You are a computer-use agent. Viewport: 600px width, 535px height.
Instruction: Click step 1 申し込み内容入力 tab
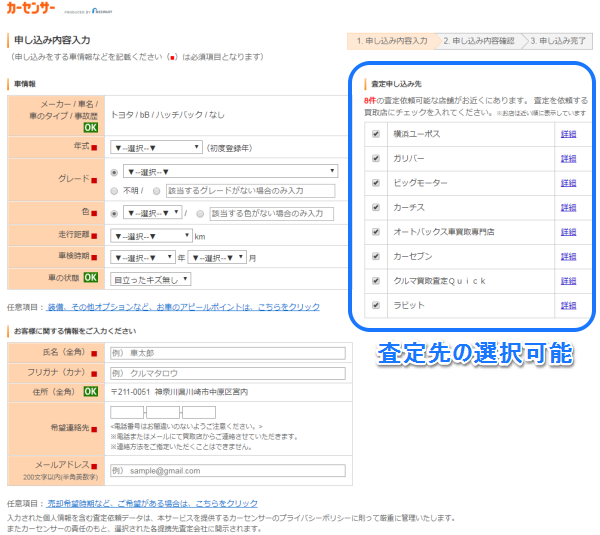pos(392,41)
